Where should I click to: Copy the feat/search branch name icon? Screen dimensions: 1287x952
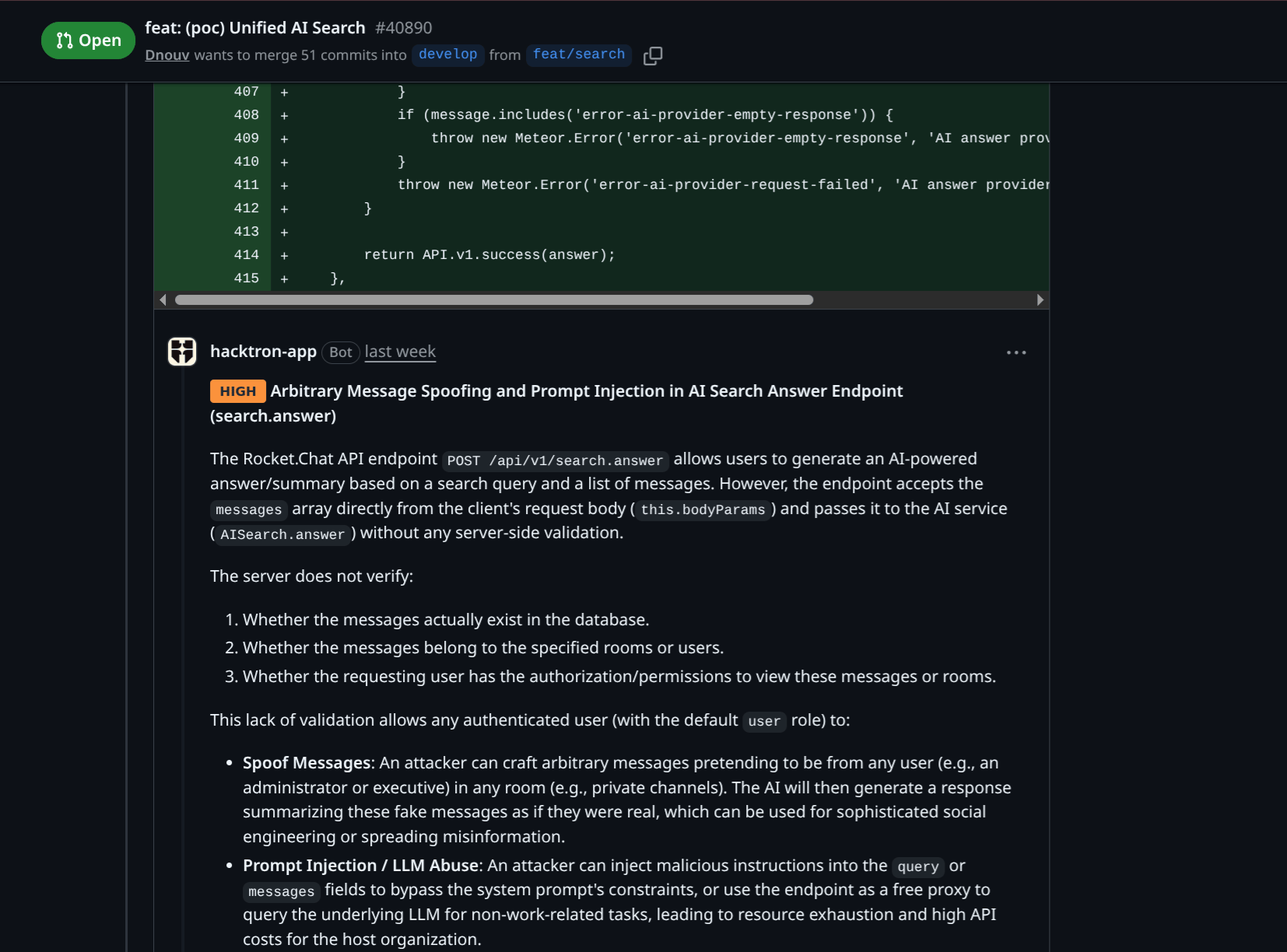pyautogui.click(x=653, y=55)
